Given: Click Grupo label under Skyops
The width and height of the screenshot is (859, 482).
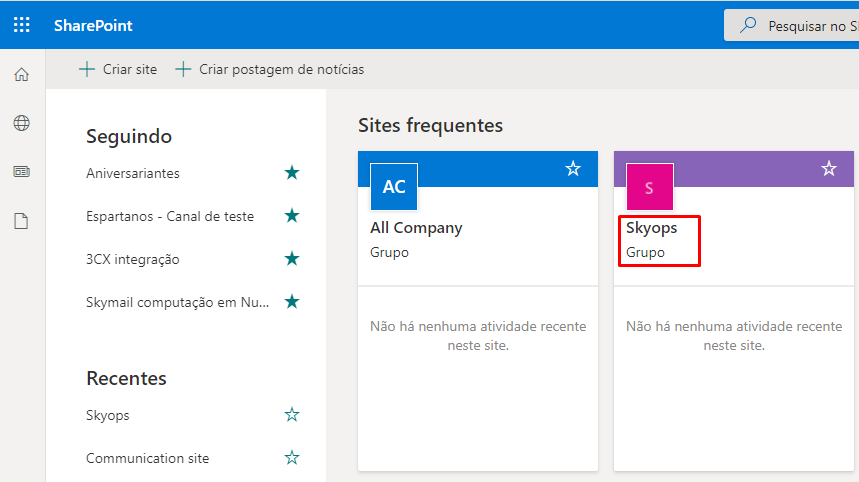Looking at the screenshot, I should 645,253.
